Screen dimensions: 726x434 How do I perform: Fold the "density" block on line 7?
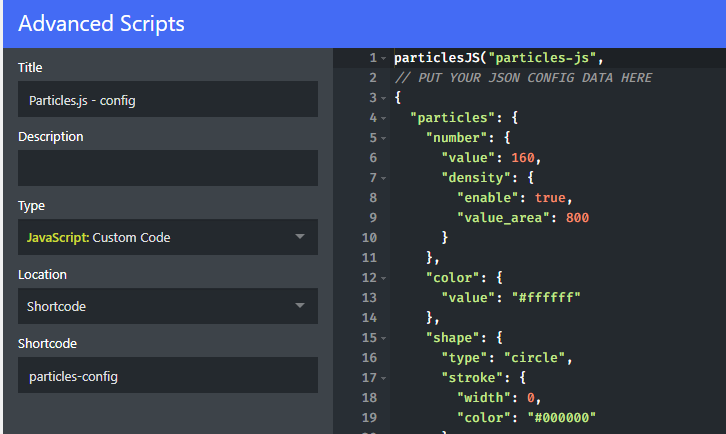(x=383, y=178)
